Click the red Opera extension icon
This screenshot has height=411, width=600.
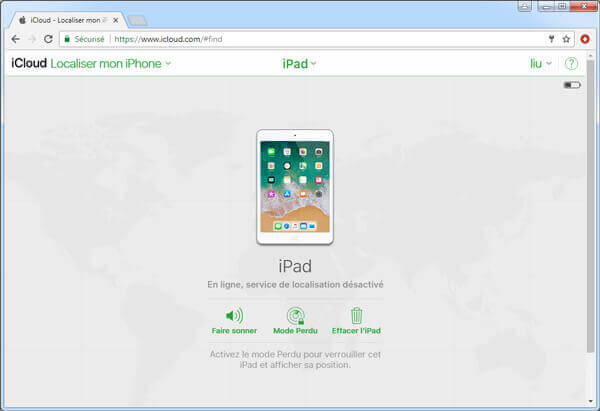coord(585,39)
